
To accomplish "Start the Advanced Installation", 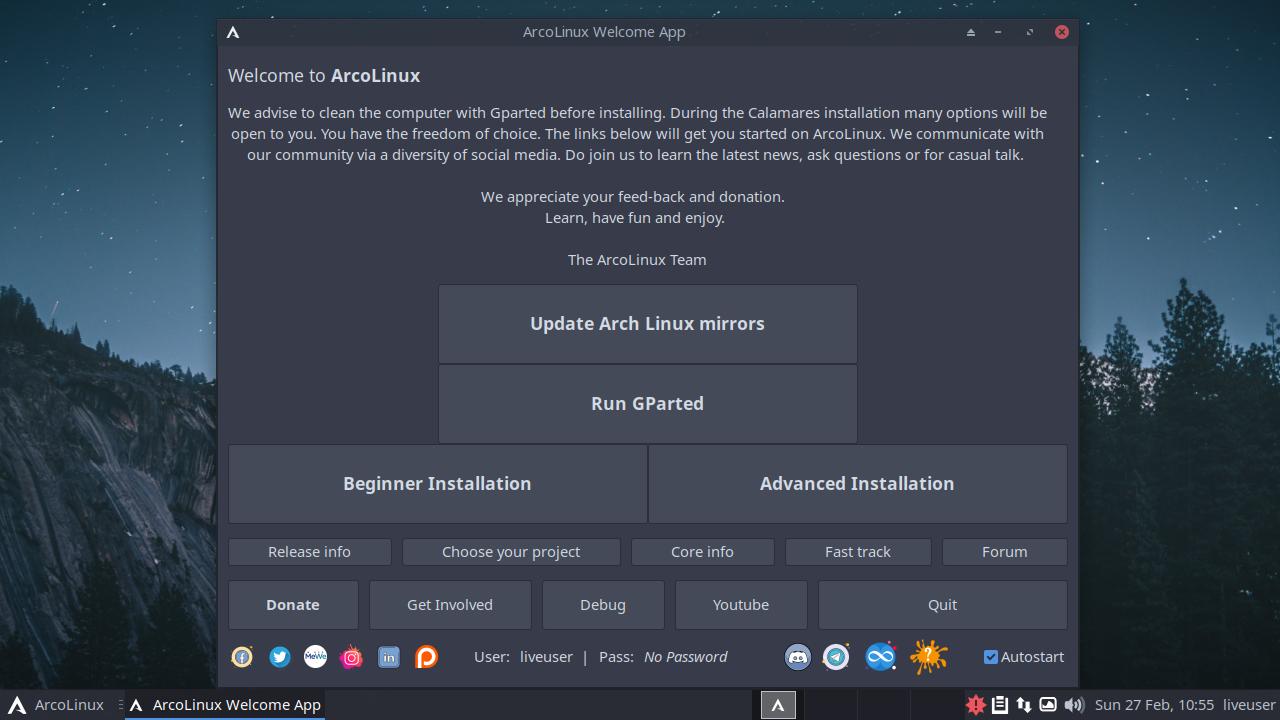I will (857, 484).
